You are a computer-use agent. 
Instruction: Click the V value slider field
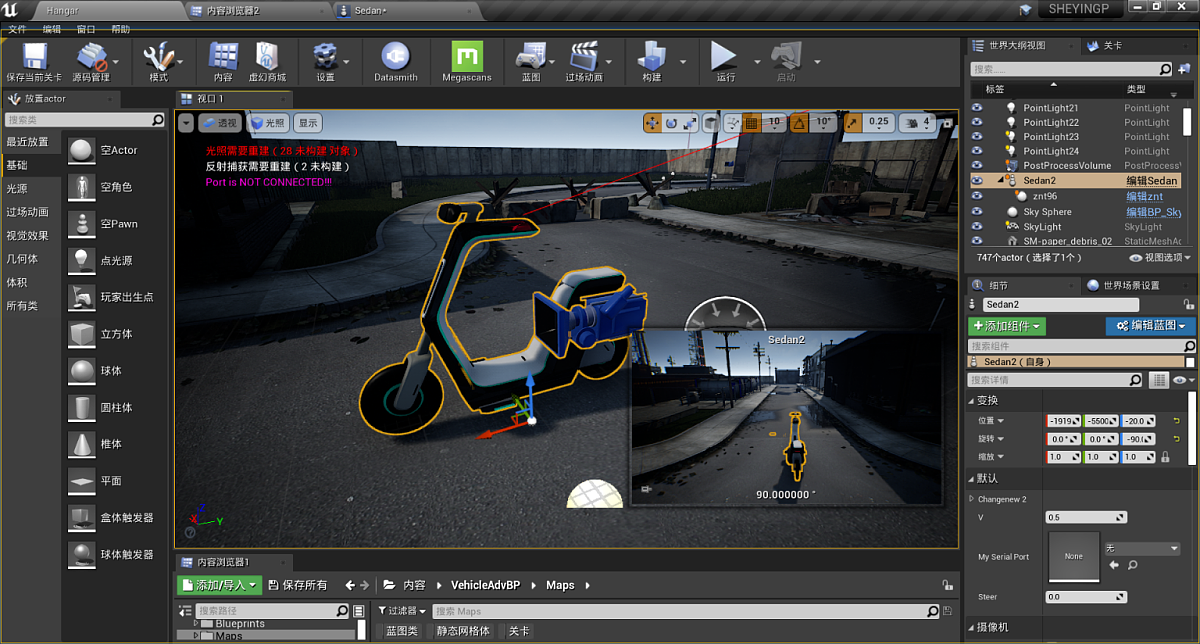(1085, 518)
